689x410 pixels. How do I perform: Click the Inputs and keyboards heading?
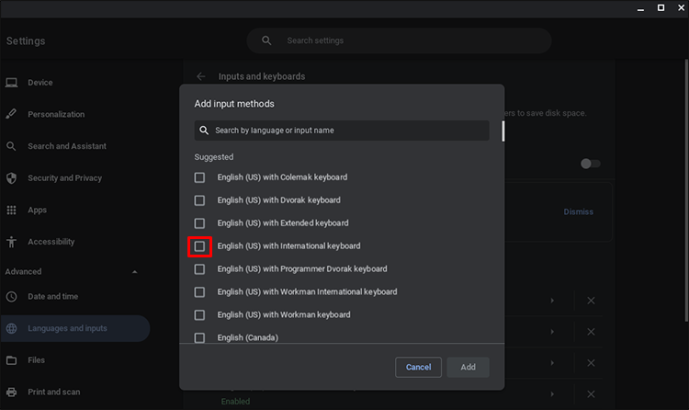click(261, 76)
